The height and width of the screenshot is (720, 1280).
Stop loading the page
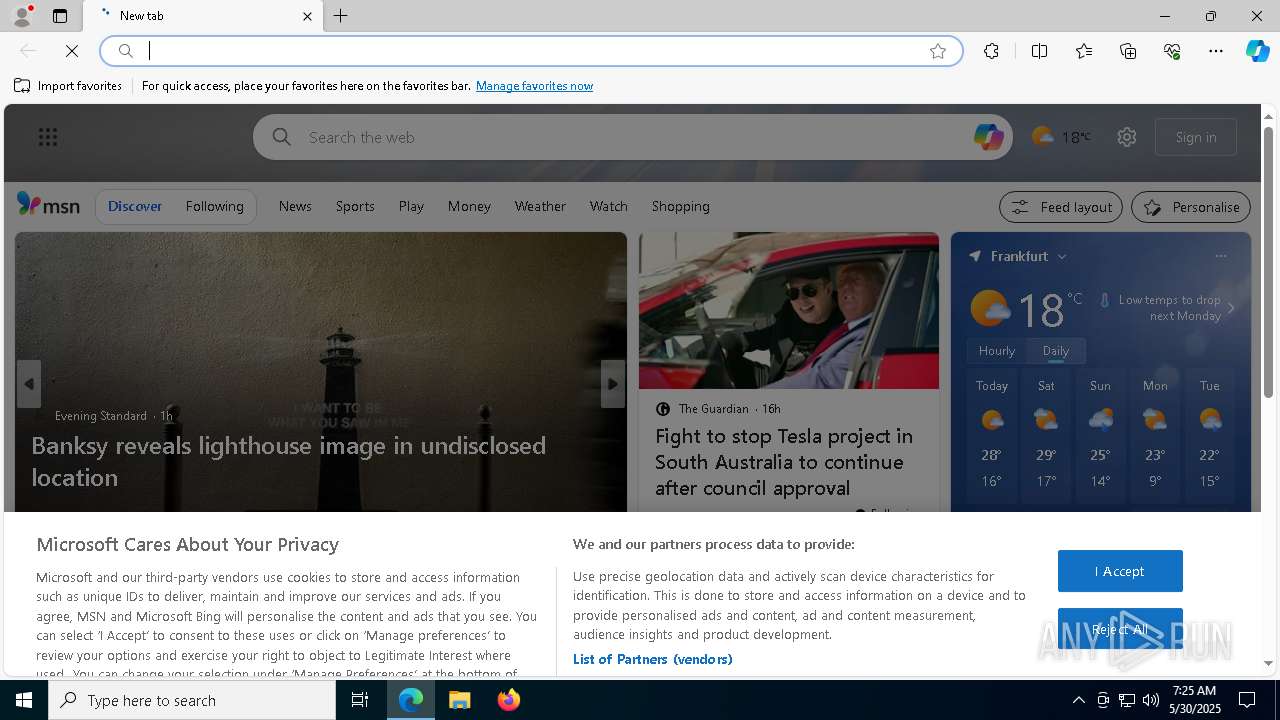(x=72, y=51)
